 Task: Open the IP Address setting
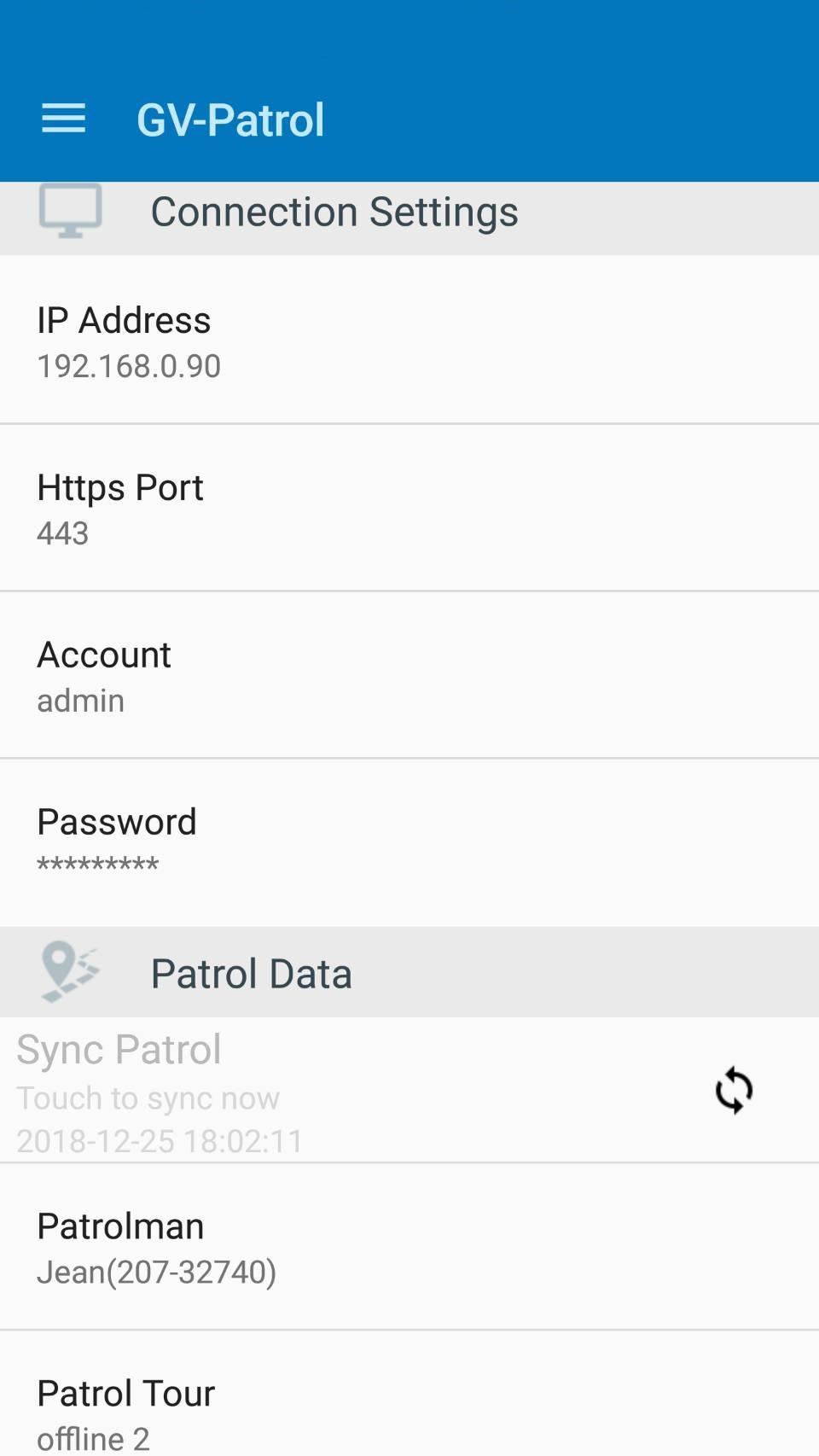124,321
